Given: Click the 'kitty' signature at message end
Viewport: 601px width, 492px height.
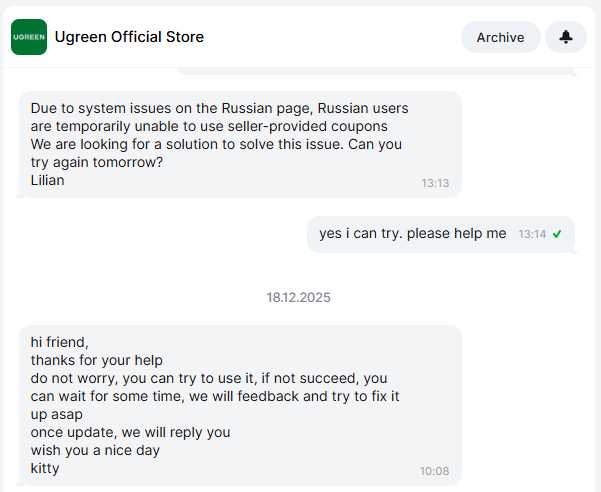Looking at the screenshot, I should tap(45, 468).
